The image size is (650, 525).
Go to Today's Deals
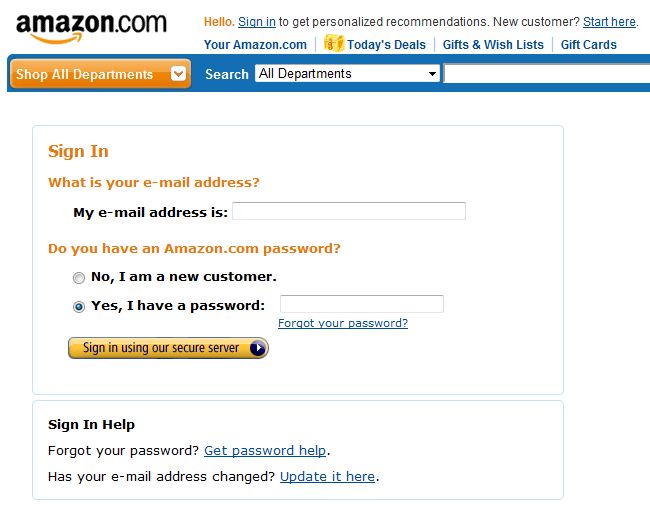coord(386,45)
